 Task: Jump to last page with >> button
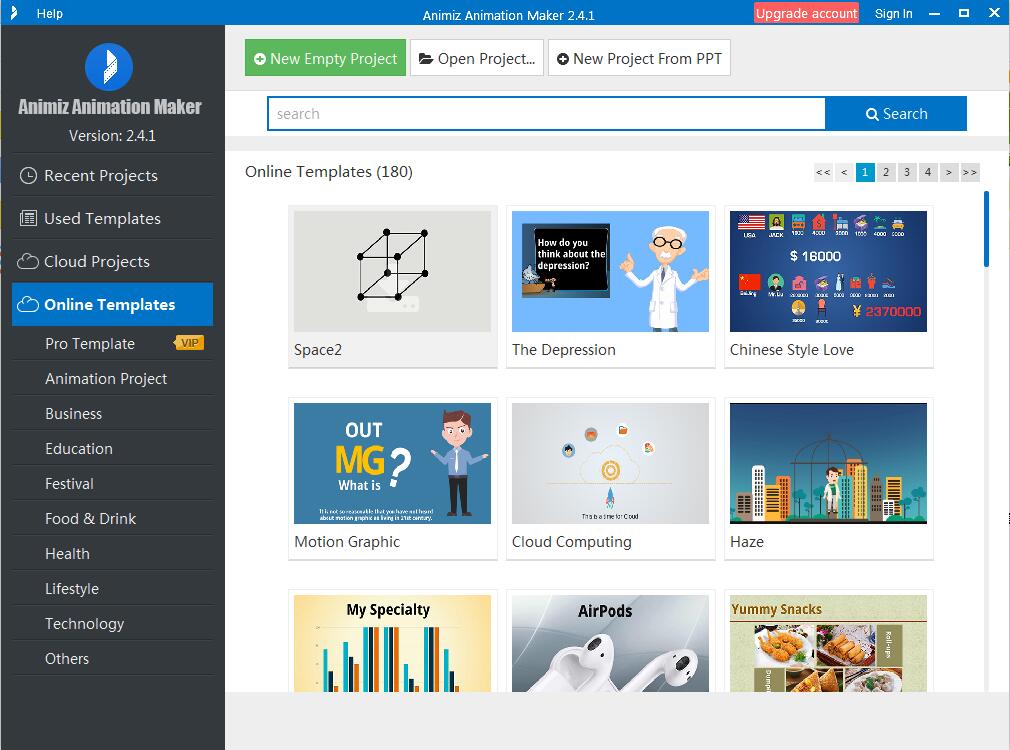pyautogui.click(x=970, y=172)
